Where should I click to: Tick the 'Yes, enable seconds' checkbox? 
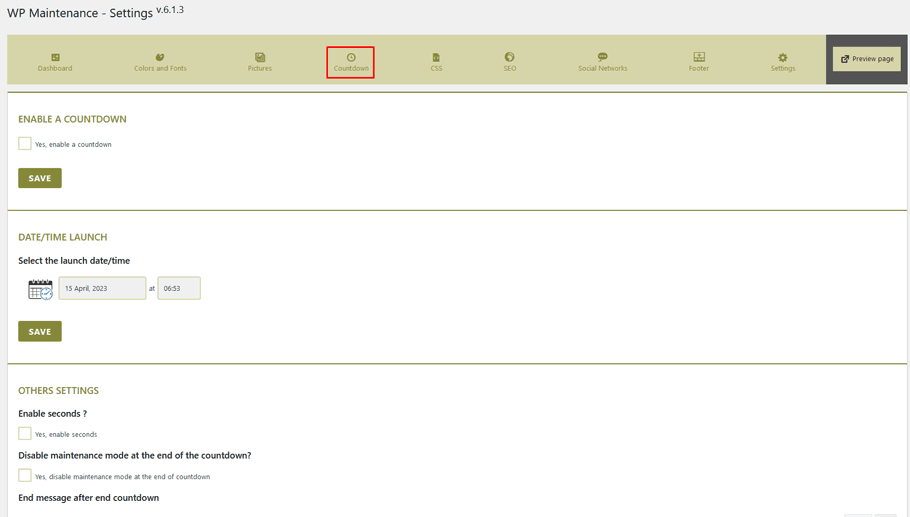point(25,434)
